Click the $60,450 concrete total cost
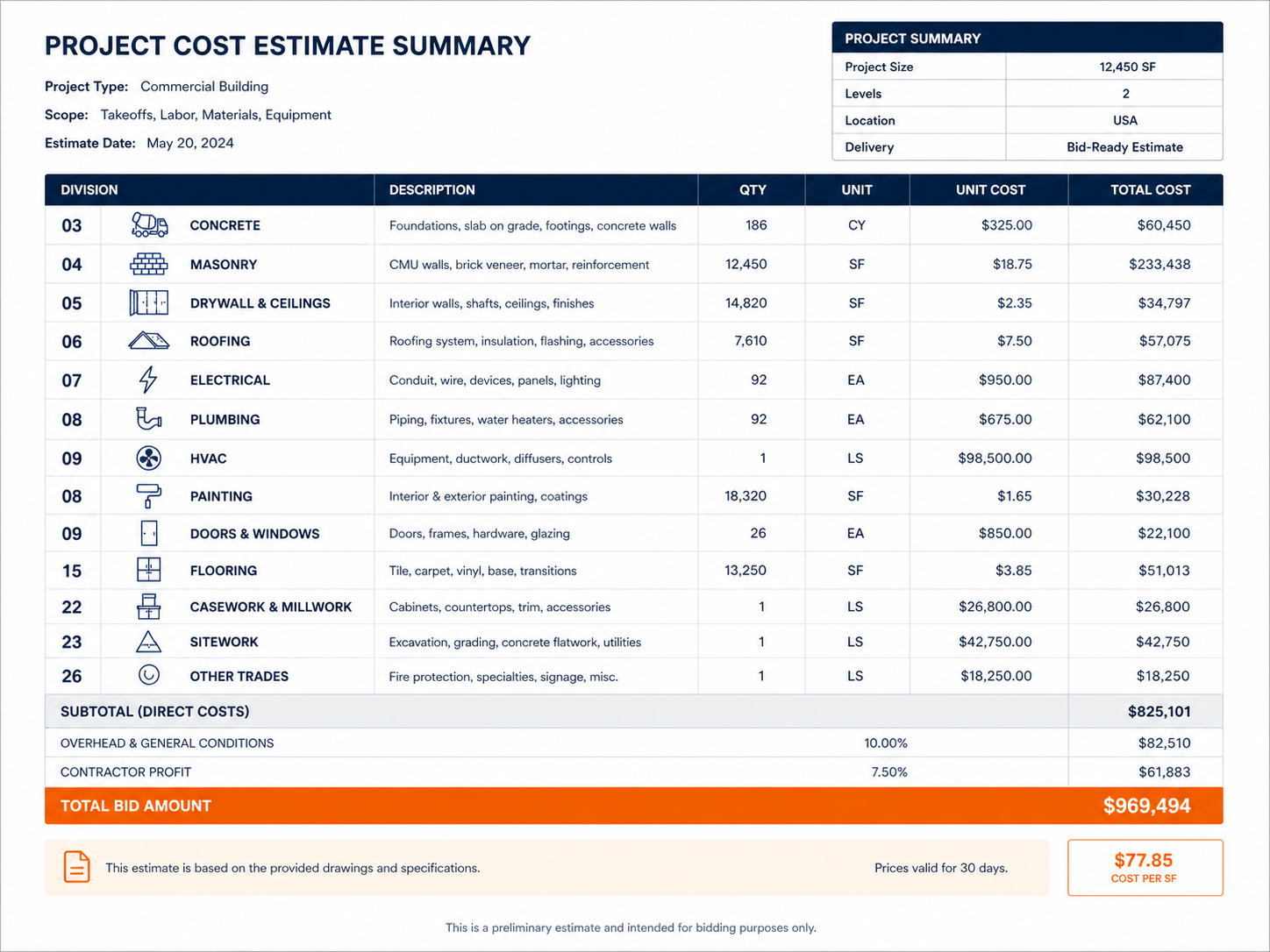Image resolution: width=1270 pixels, height=952 pixels. (x=1164, y=225)
